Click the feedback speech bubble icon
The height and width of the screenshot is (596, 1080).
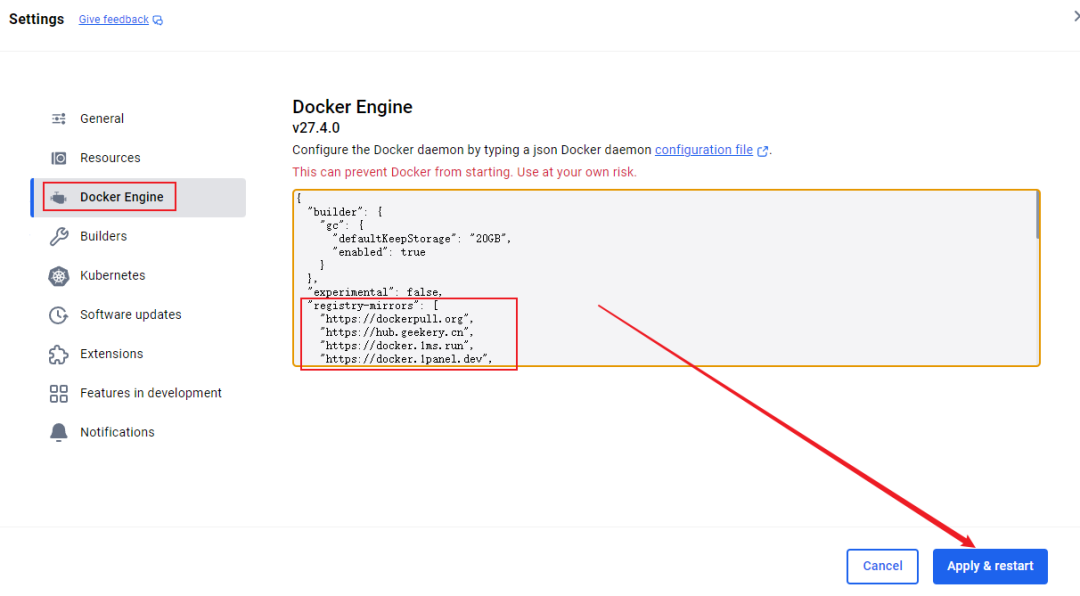pos(158,20)
